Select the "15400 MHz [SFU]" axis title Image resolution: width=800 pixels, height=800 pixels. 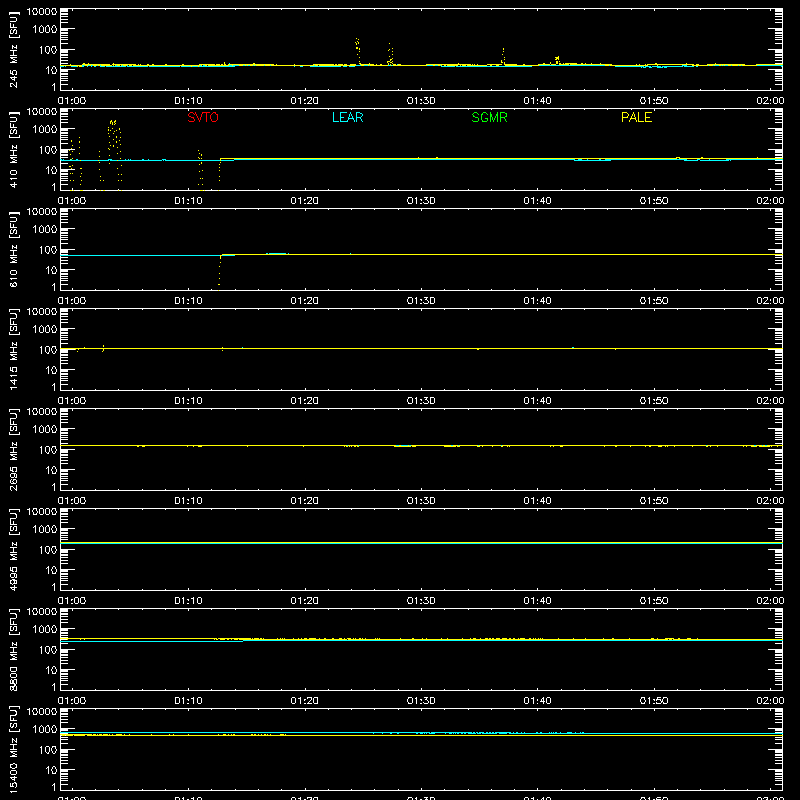click(13, 749)
